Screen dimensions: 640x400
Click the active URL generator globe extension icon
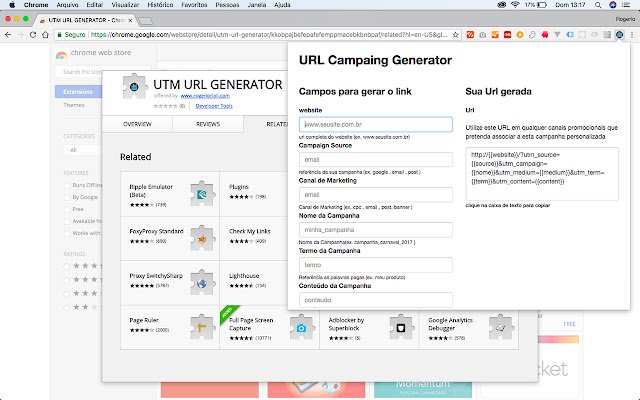(x=619, y=35)
